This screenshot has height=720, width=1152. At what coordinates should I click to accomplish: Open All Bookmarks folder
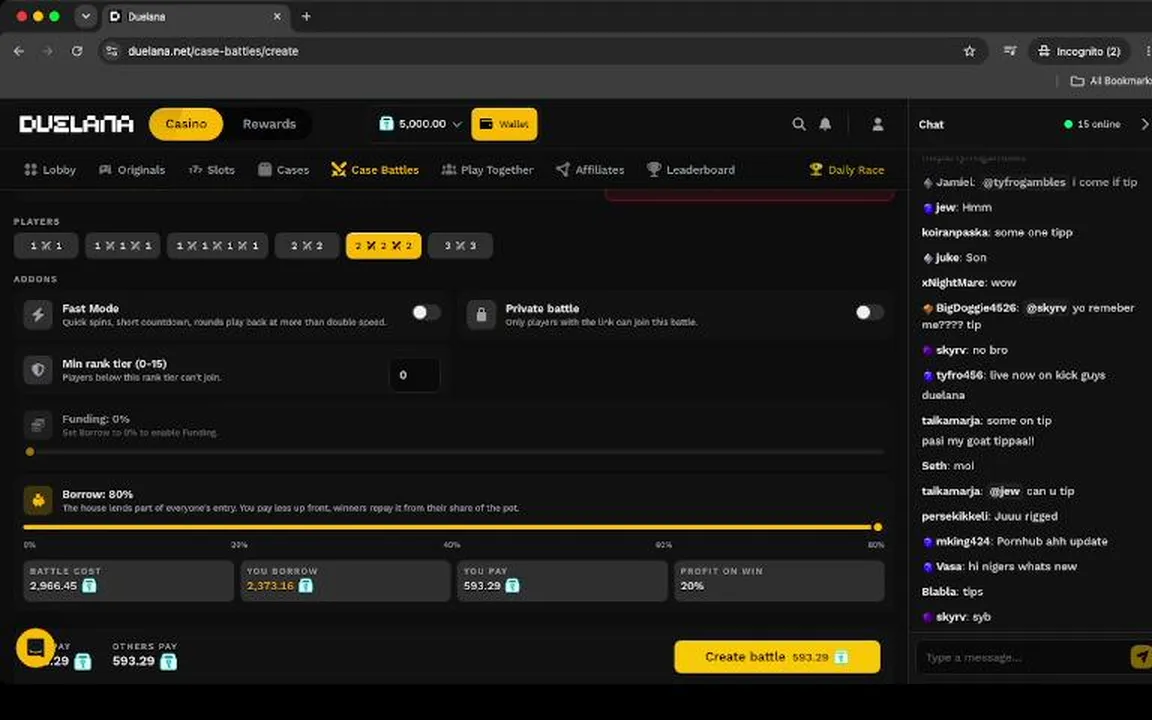(x=1110, y=81)
